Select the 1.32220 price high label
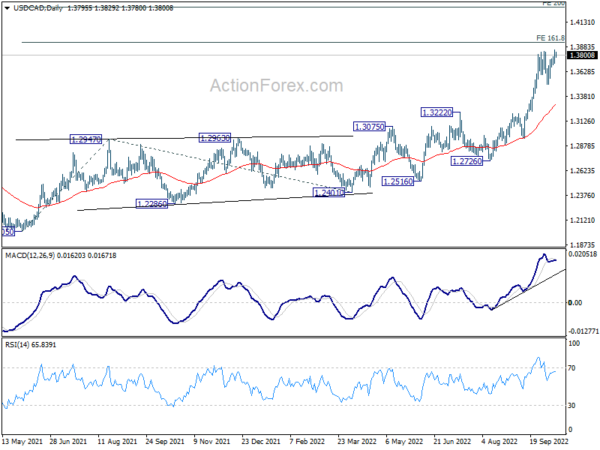Screen dimensions: 600x450 440,112
